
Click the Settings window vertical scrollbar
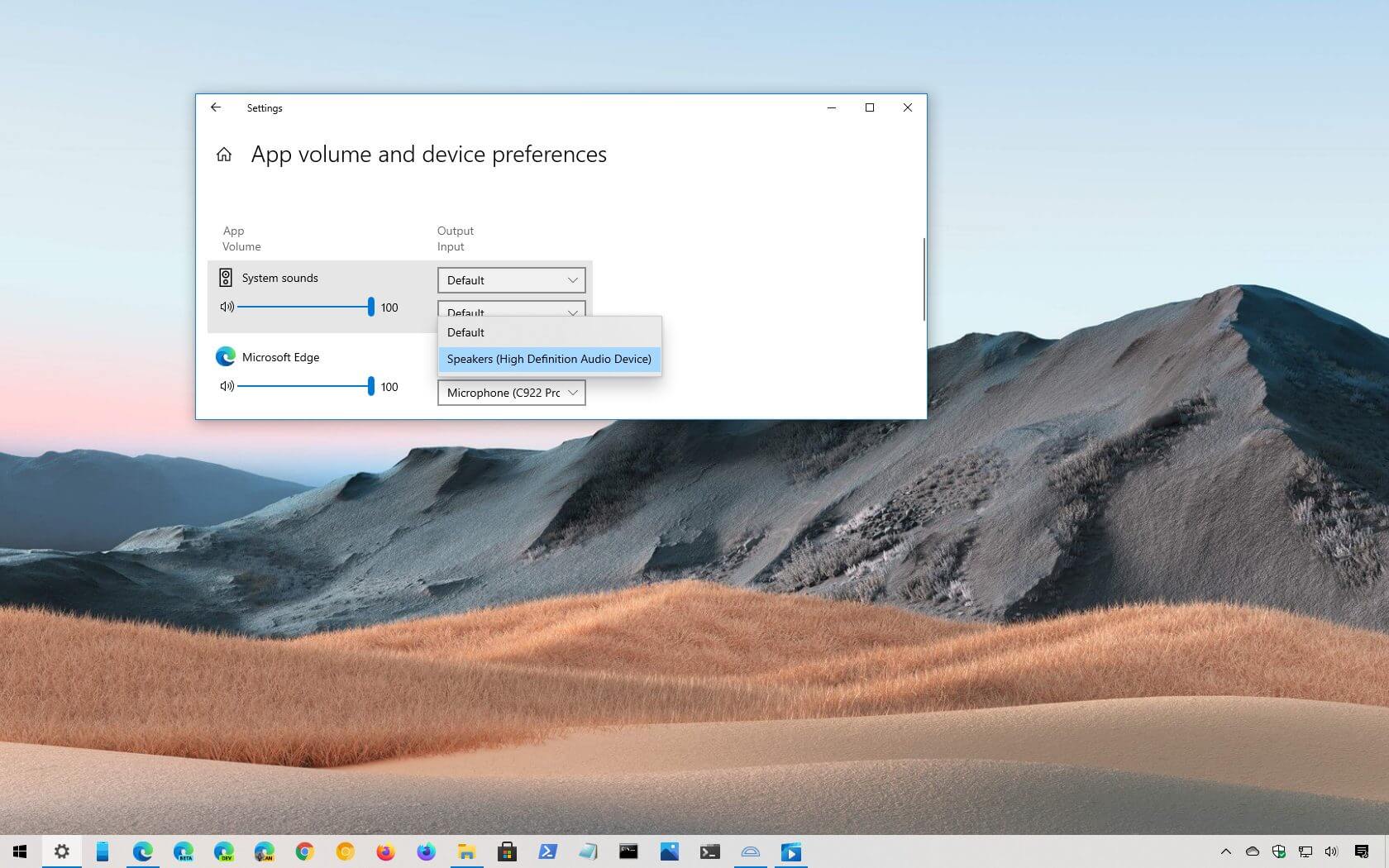(x=924, y=279)
